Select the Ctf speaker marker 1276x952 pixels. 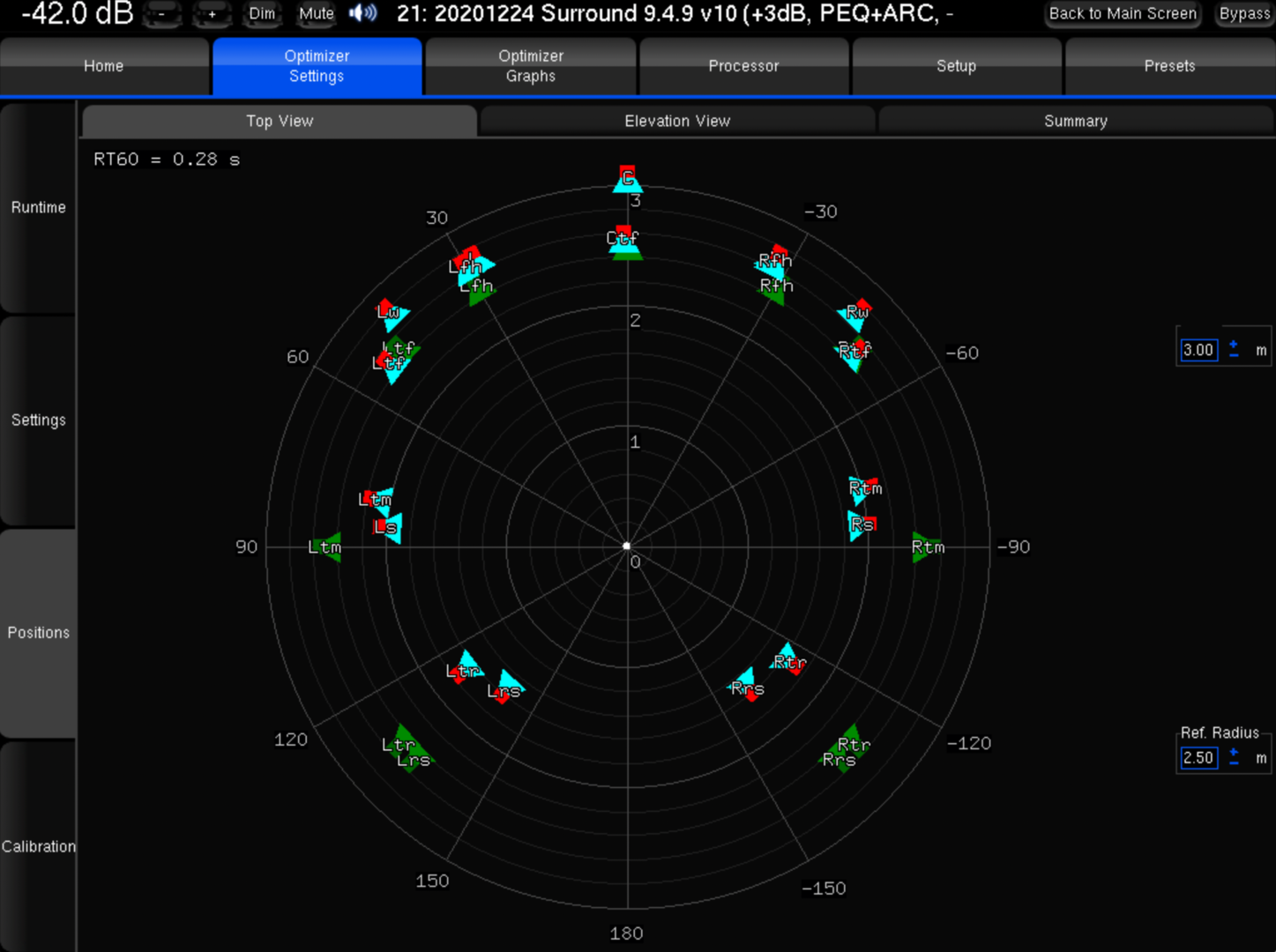[x=624, y=240]
